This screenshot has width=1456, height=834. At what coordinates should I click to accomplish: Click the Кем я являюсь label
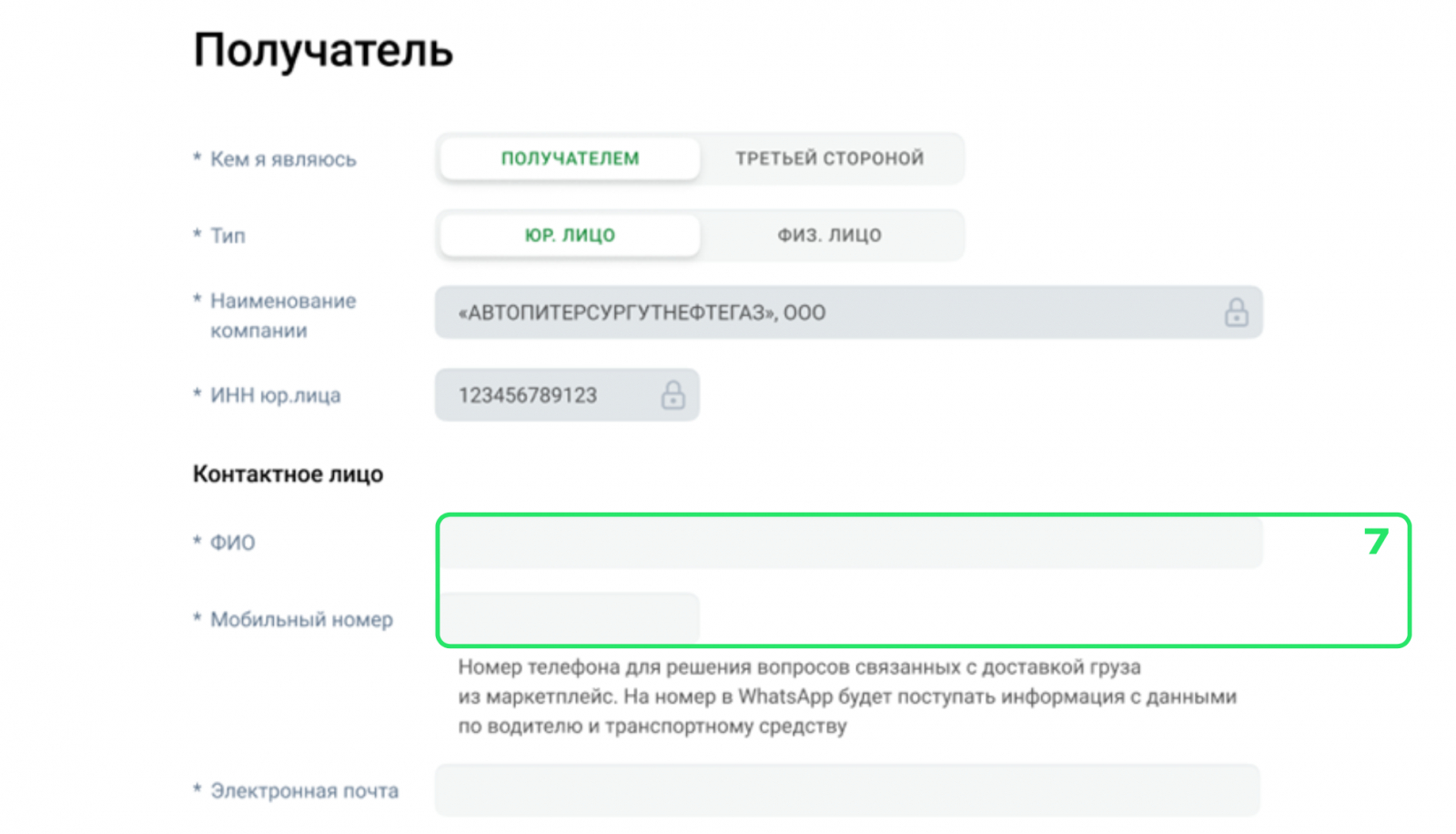point(283,159)
